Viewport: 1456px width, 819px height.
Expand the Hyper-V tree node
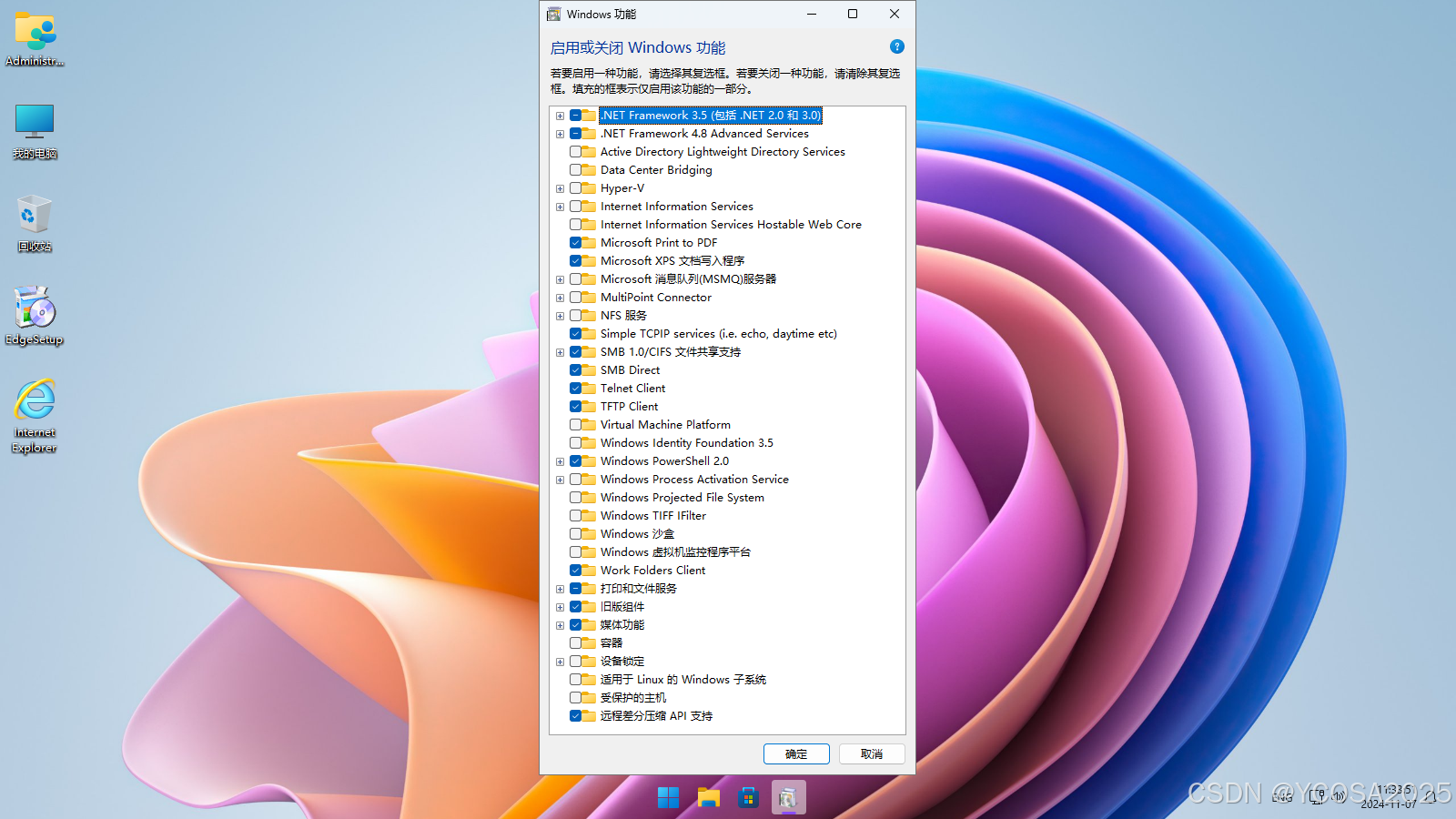click(x=561, y=188)
